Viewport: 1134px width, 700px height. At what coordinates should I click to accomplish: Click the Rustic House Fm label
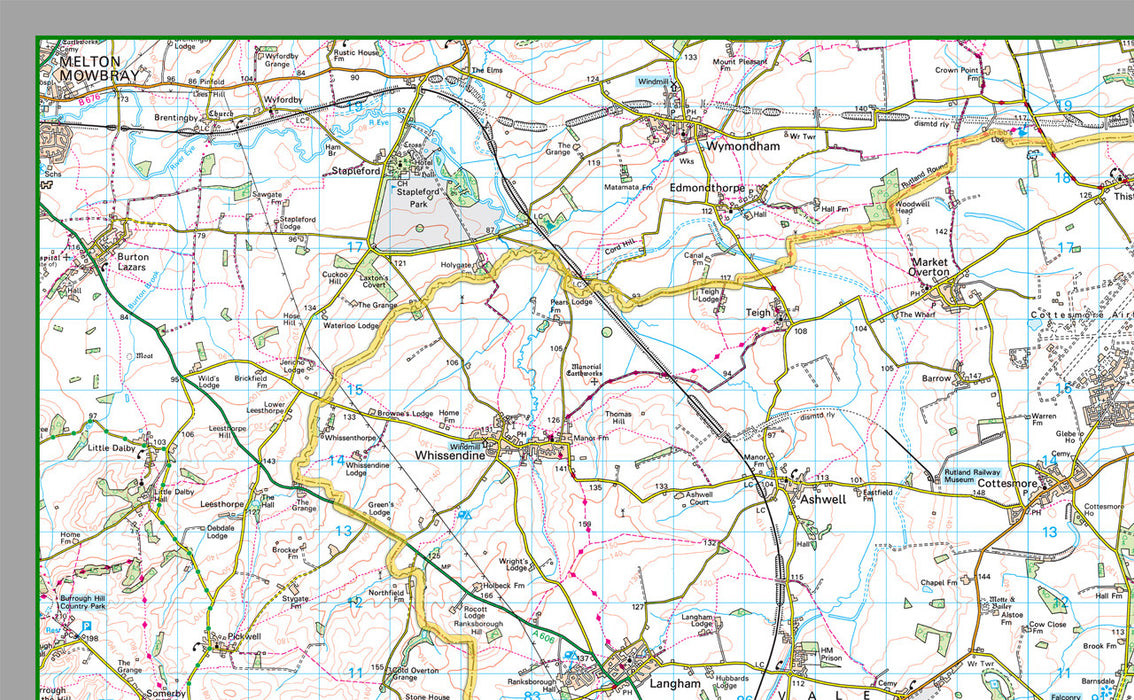pyautogui.click(x=356, y=56)
